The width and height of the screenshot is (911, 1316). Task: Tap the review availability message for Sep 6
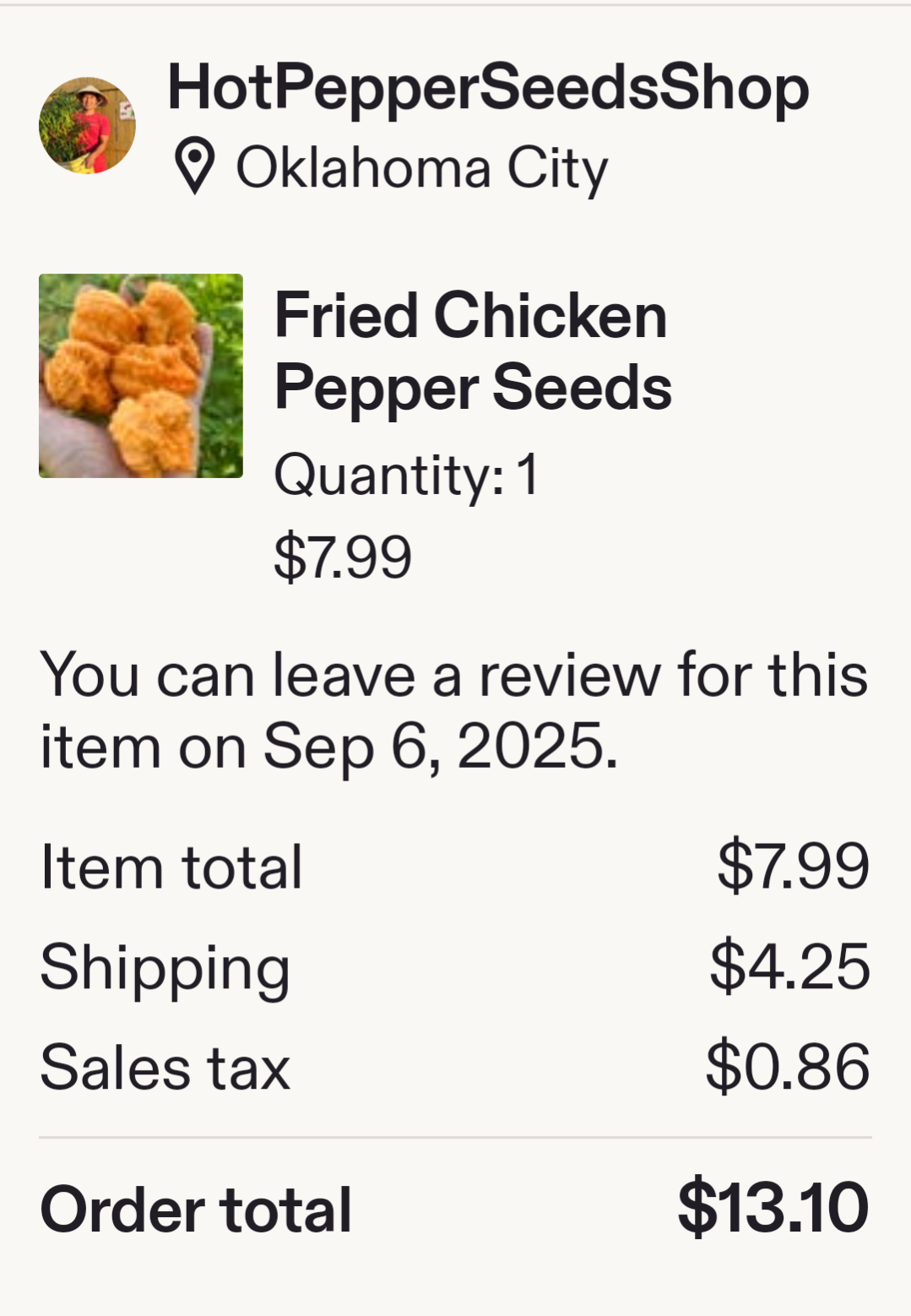coord(454,711)
